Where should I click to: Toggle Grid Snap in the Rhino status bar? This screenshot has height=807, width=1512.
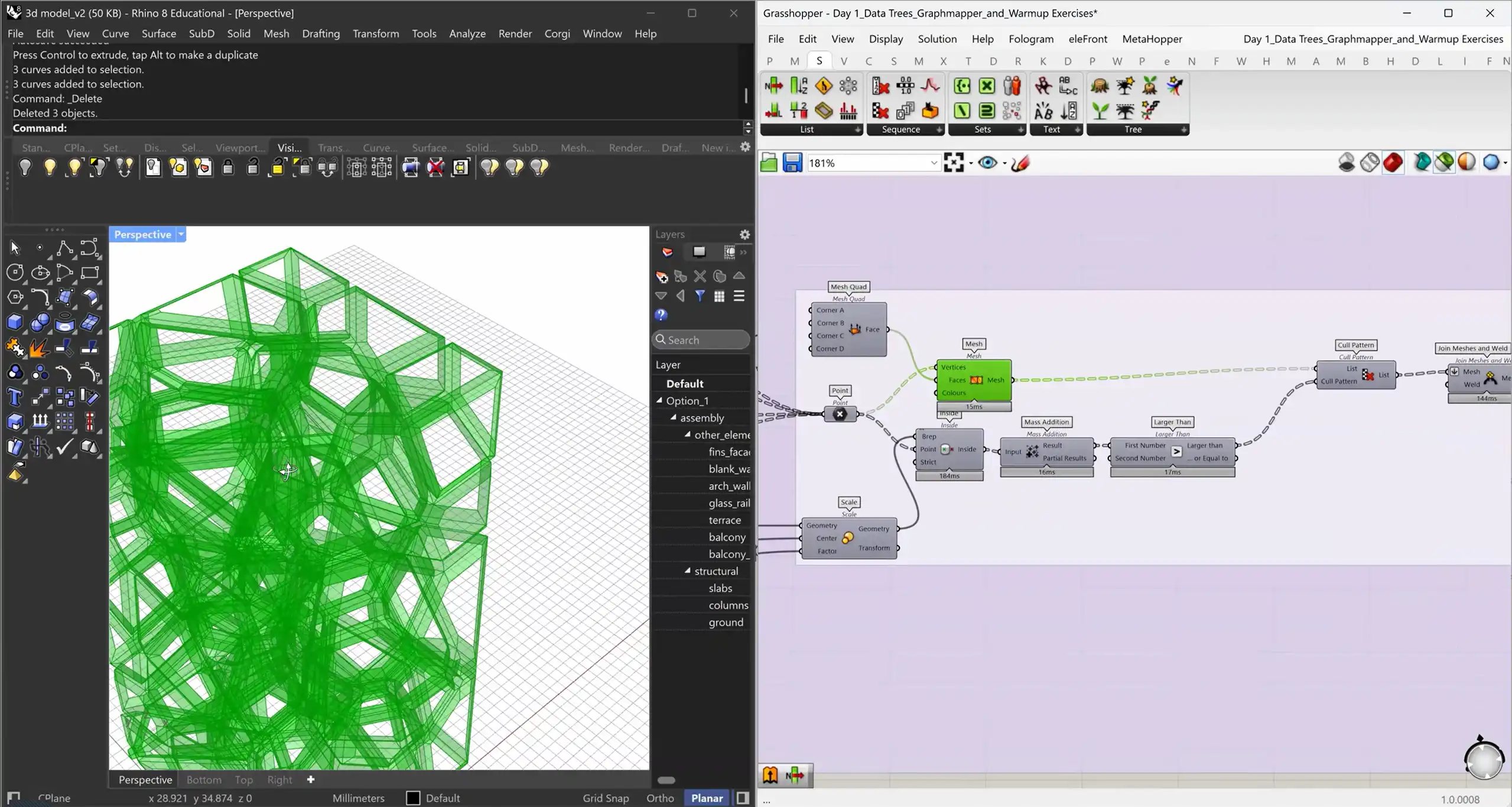pos(605,798)
